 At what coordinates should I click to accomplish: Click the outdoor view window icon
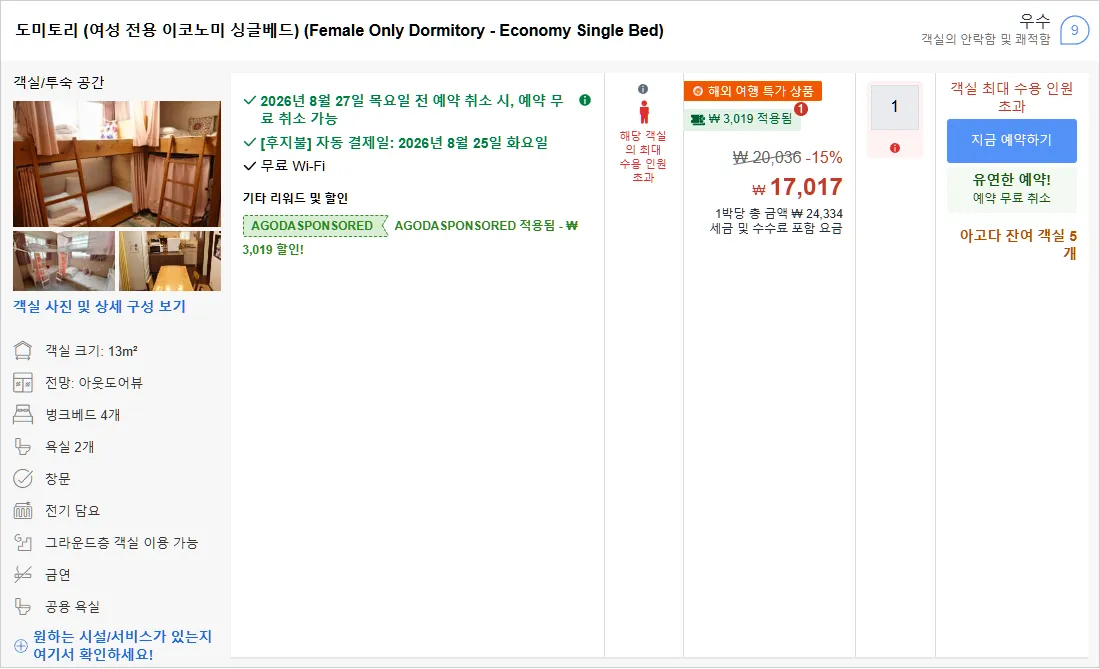coord(23,383)
